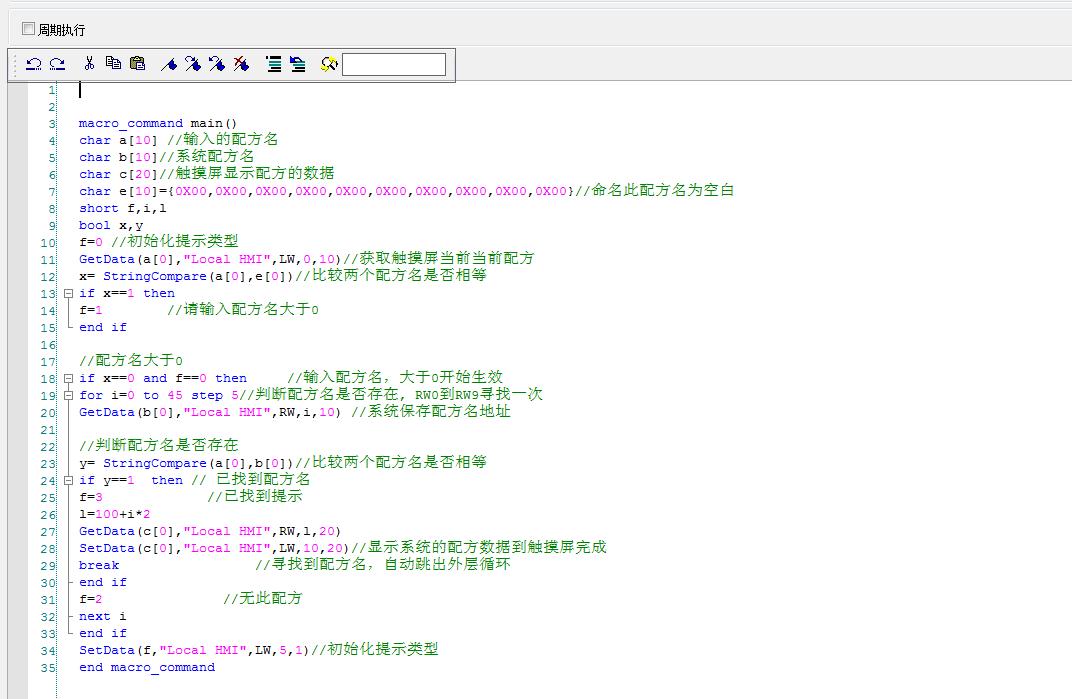This screenshot has height=699, width=1072.
Task: Click the find binoculars icon
Action: (x=329, y=64)
